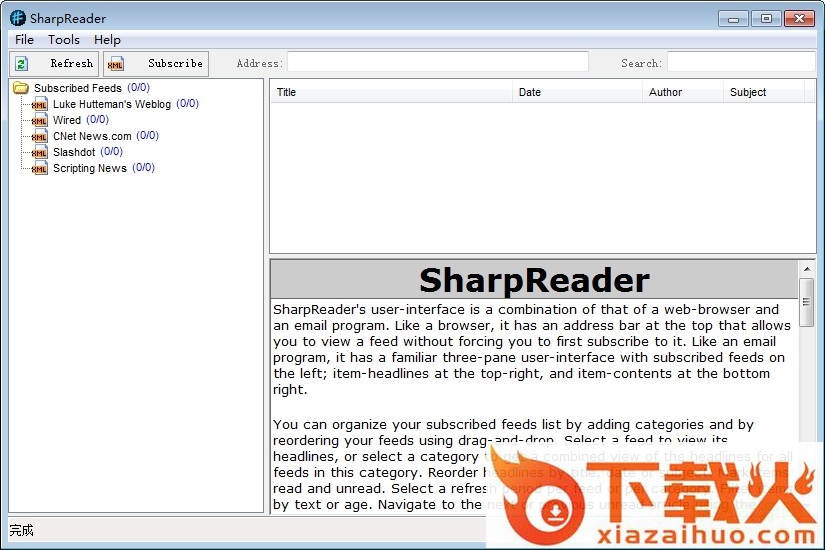
Task: Select the Scripting News feed
Action: pyautogui.click(x=90, y=168)
